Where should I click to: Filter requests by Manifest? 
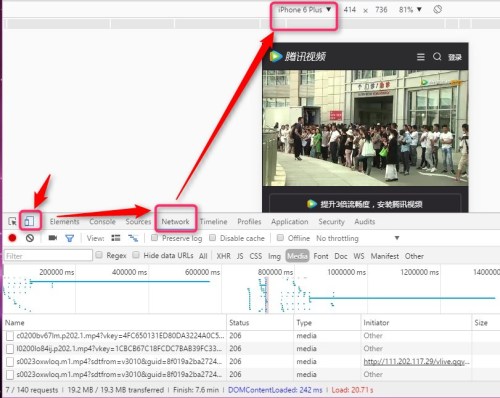[x=385, y=256]
